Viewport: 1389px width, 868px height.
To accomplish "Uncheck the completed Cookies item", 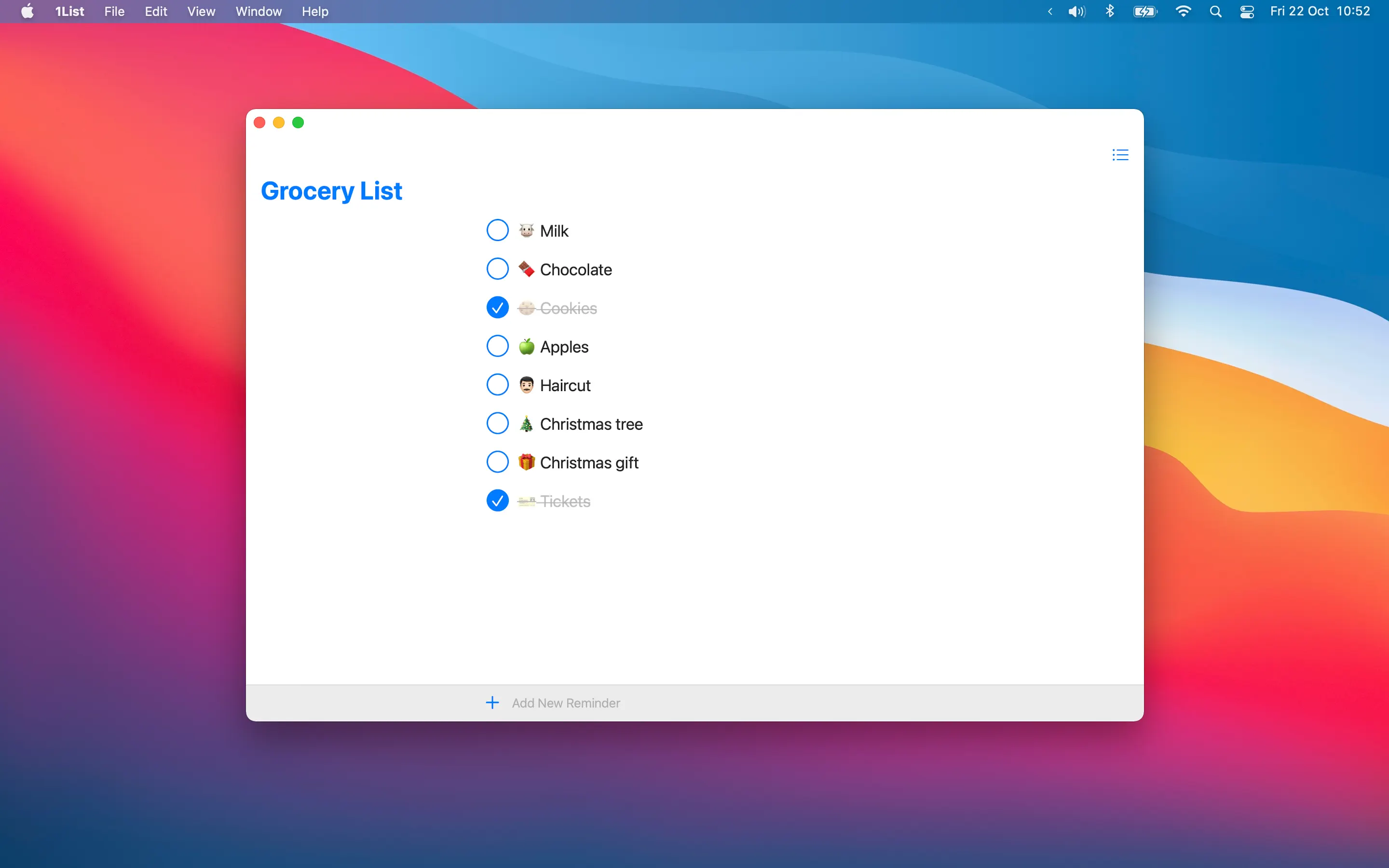I will pos(497,308).
